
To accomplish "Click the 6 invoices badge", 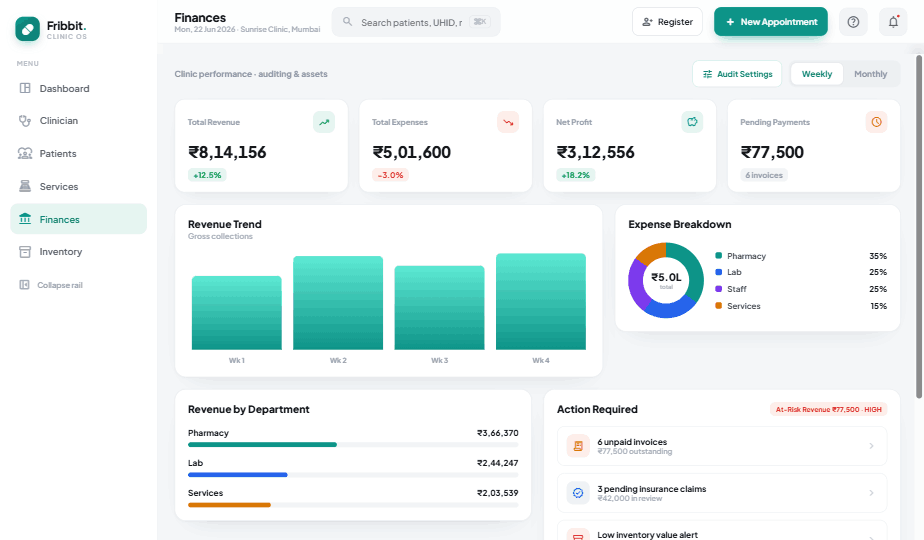I will [x=764, y=175].
